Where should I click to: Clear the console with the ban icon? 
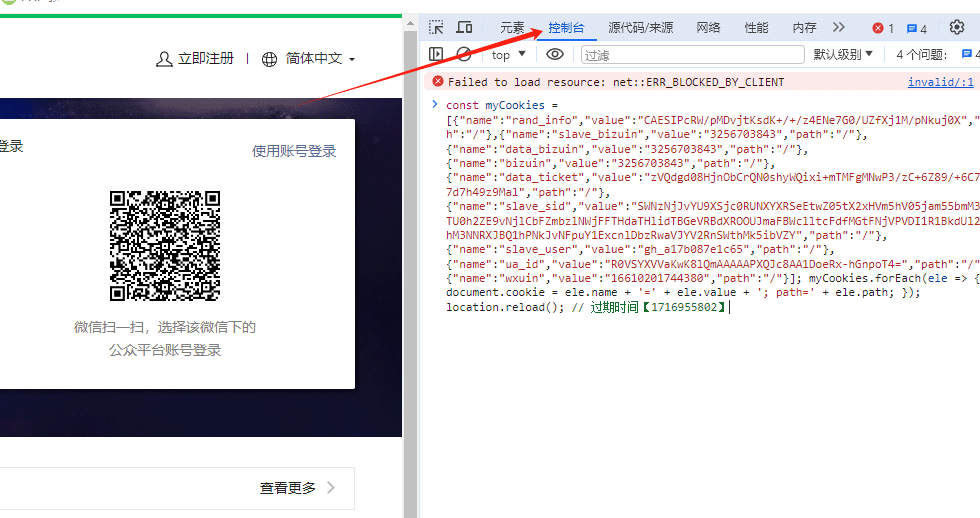464,54
